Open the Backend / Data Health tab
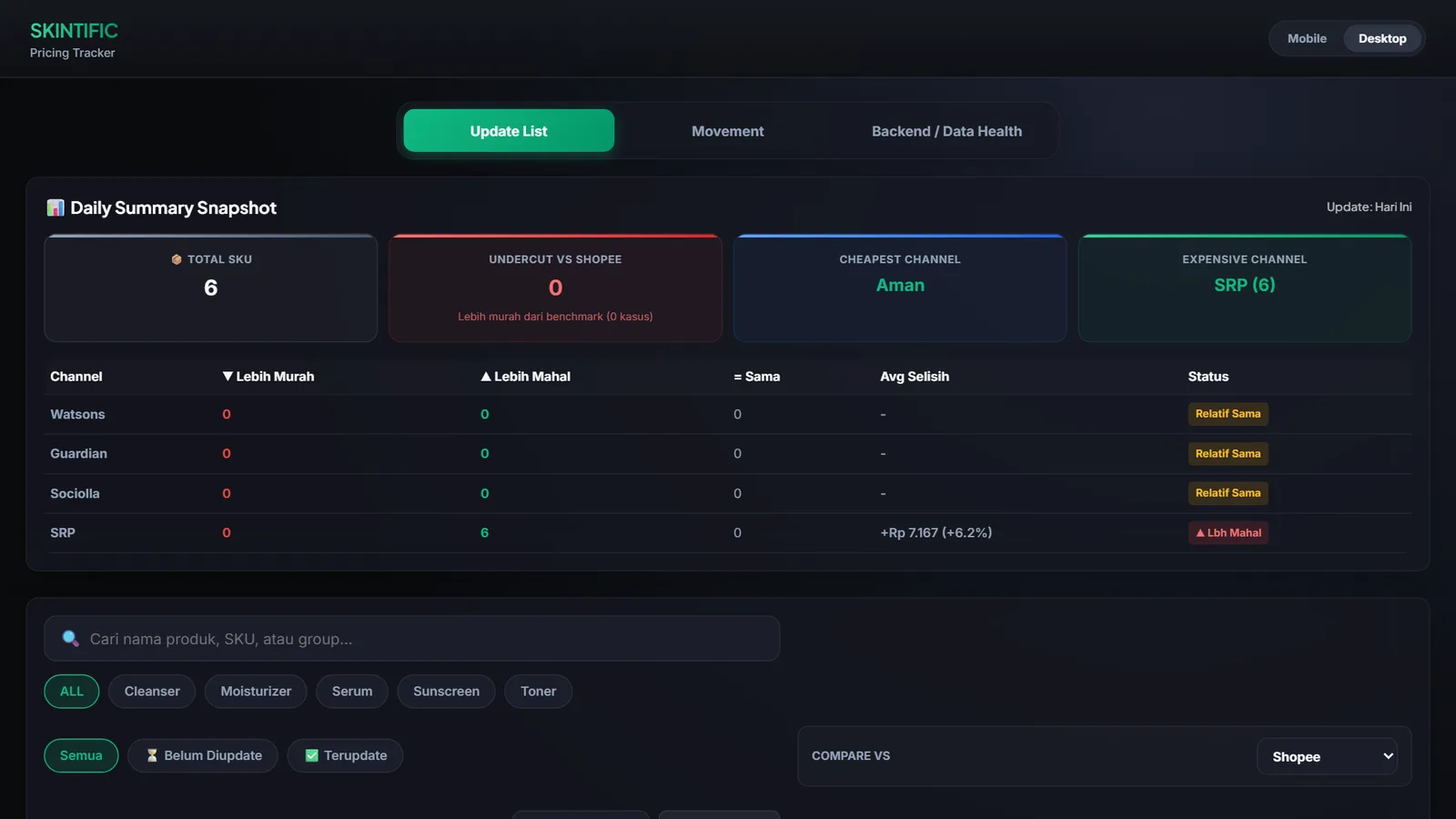Screen dimensions: 1456x819 (946, 131)
